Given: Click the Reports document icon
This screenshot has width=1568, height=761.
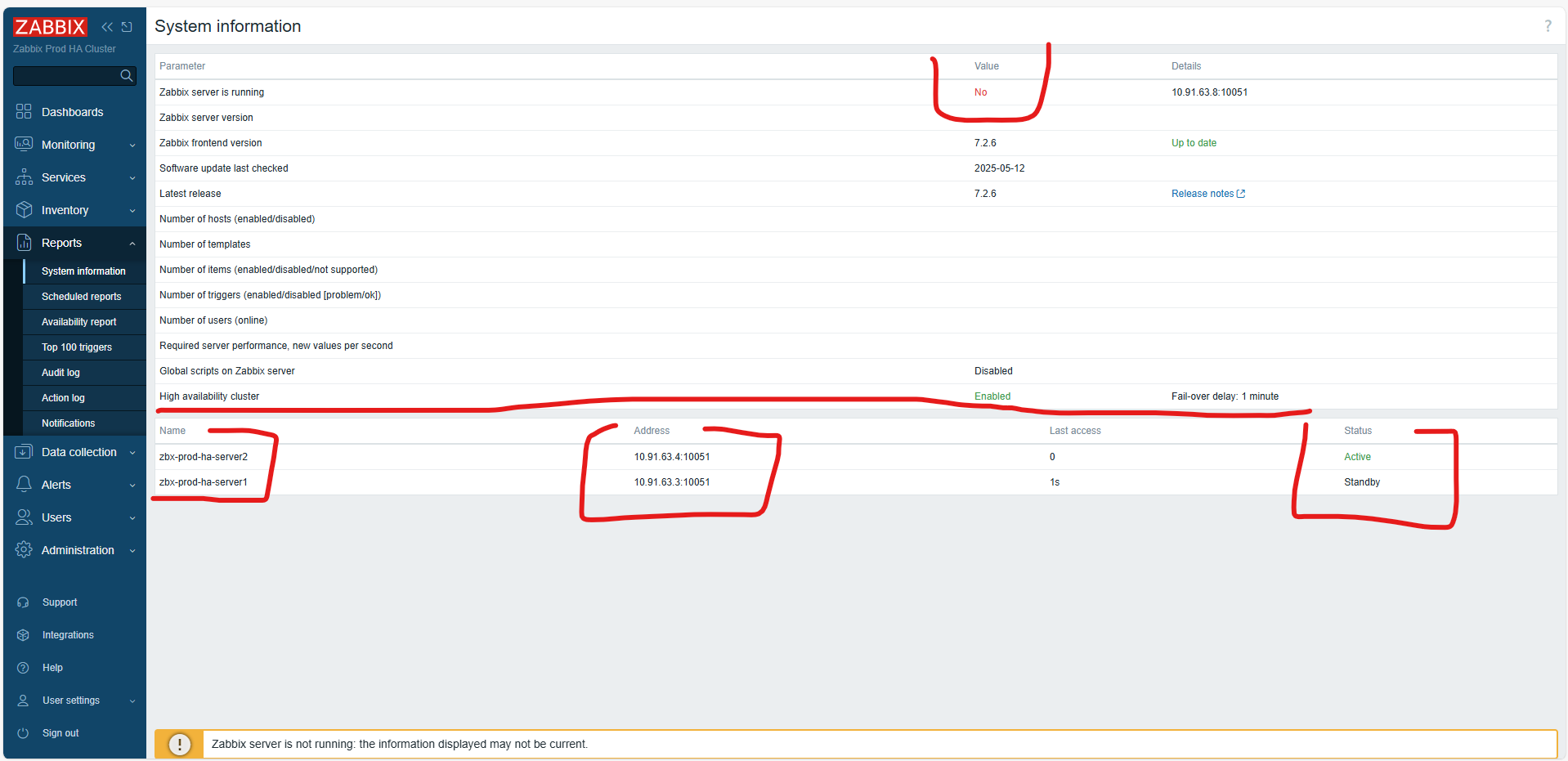Looking at the screenshot, I should tap(24, 243).
